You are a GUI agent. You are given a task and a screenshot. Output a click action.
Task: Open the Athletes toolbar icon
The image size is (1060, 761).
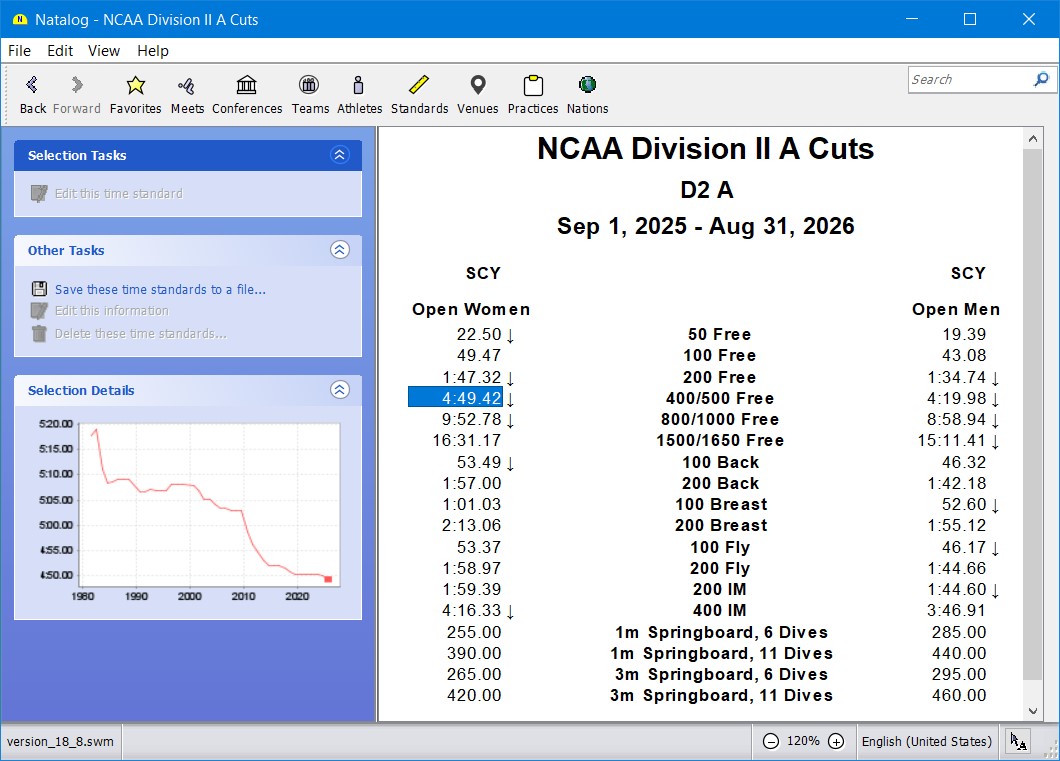(x=359, y=86)
